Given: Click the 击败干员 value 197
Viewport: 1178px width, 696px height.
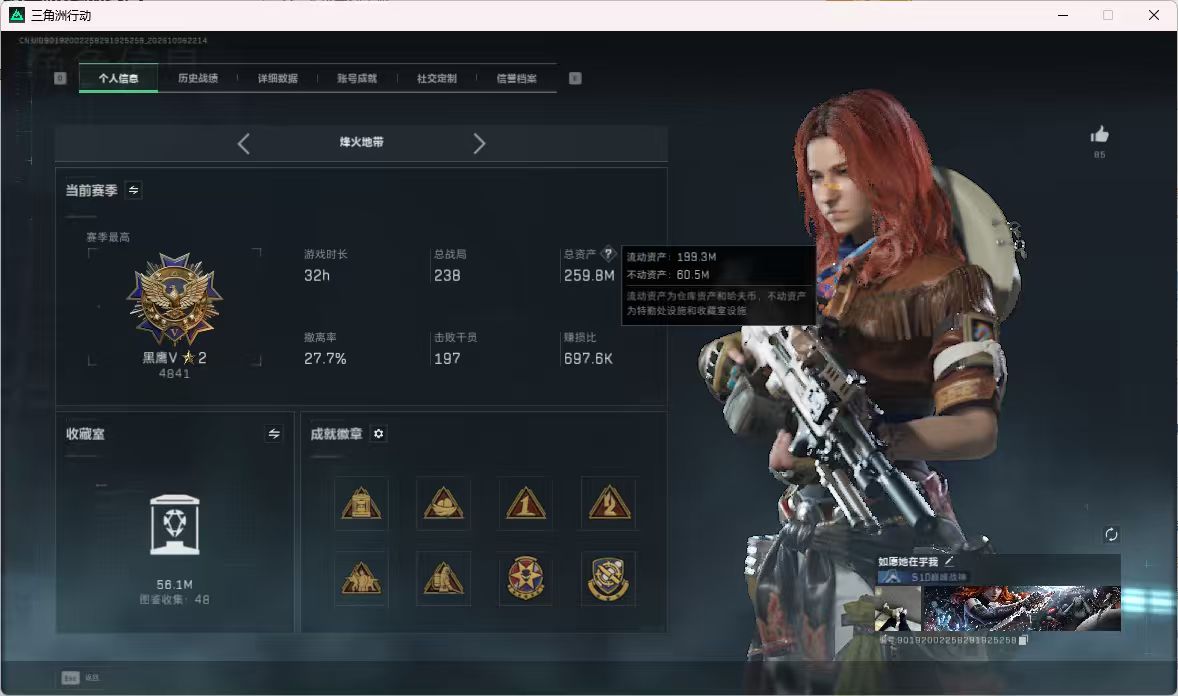Looking at the screenshot, I should point(447,359).
